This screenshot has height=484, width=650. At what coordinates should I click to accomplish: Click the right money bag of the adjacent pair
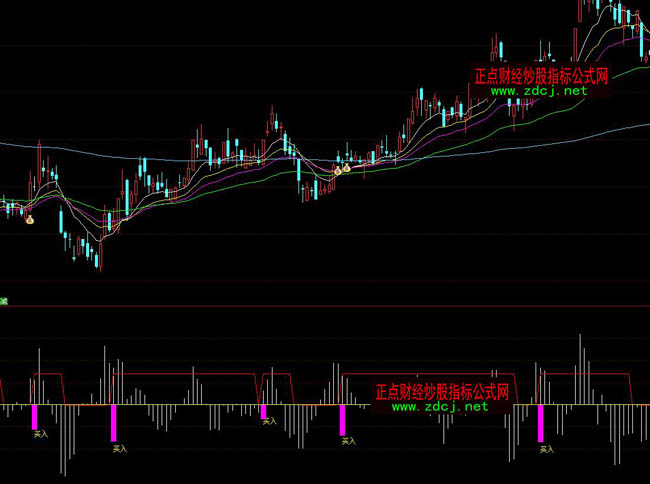coord(346,169)
